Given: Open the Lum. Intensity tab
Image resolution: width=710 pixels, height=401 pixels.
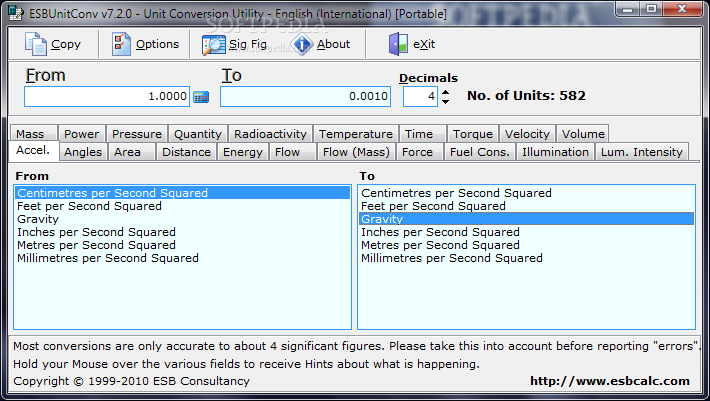Looking at the screenshot, I should (642, 152).
